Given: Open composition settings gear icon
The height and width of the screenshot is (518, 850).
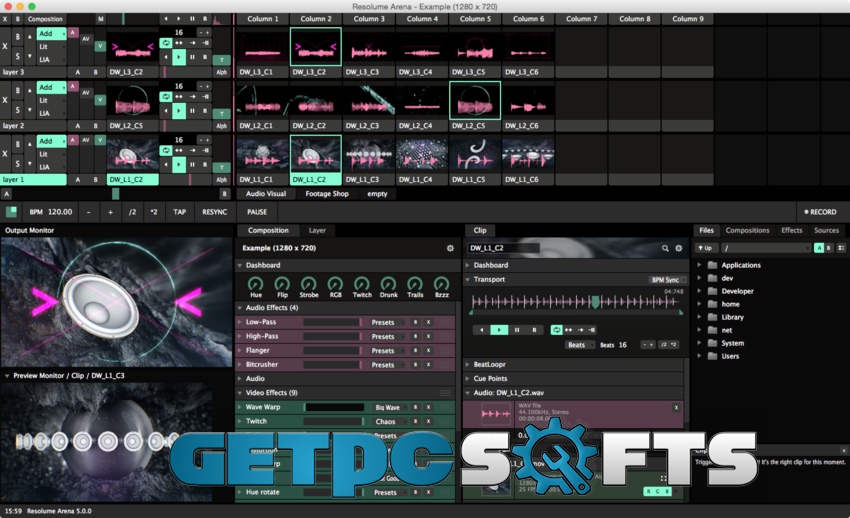Looking at the screenshot, I should pyautogui.click(x=450, y=248).
